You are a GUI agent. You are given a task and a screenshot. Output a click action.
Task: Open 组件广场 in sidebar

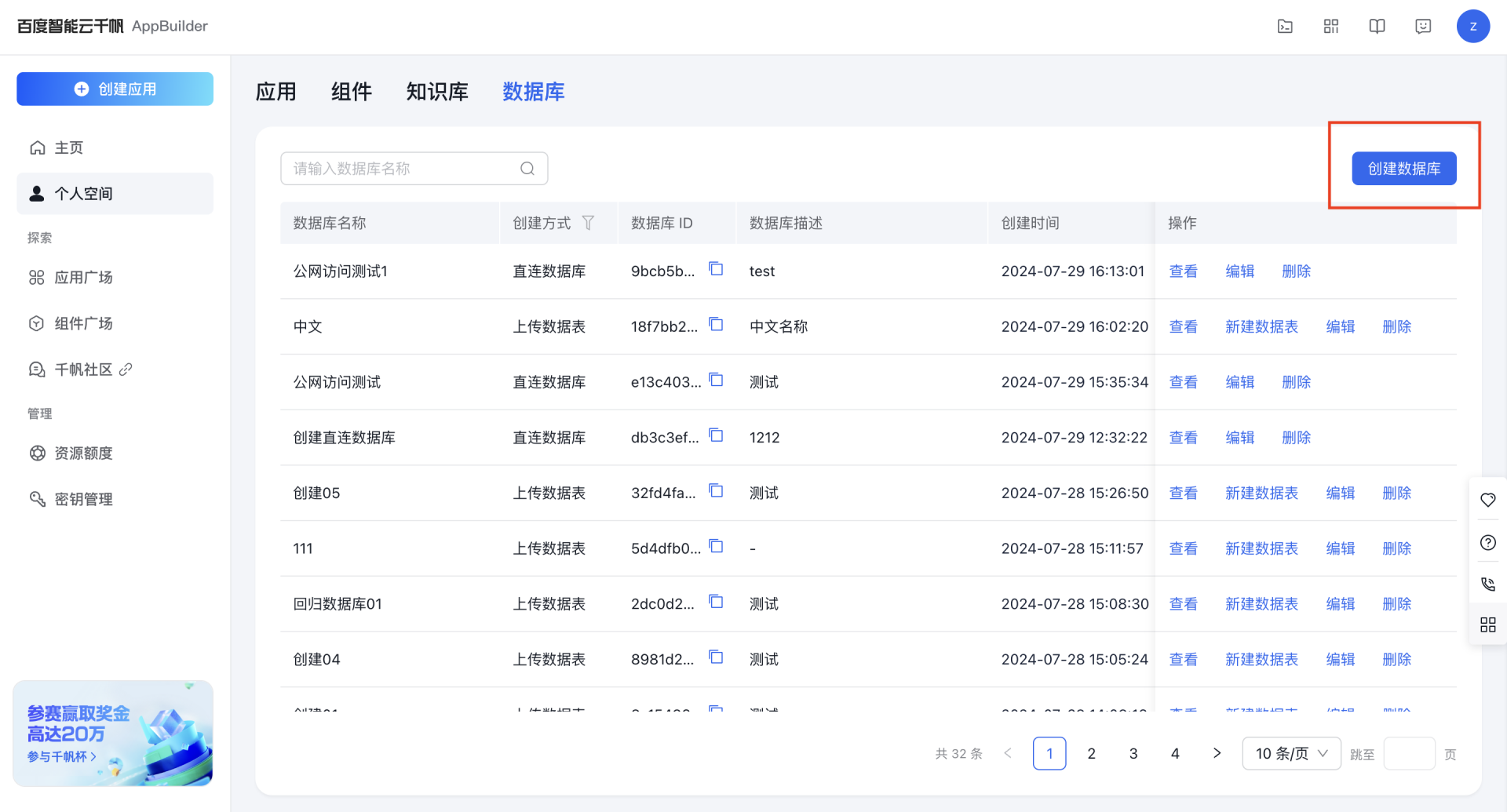pos(115,323)
